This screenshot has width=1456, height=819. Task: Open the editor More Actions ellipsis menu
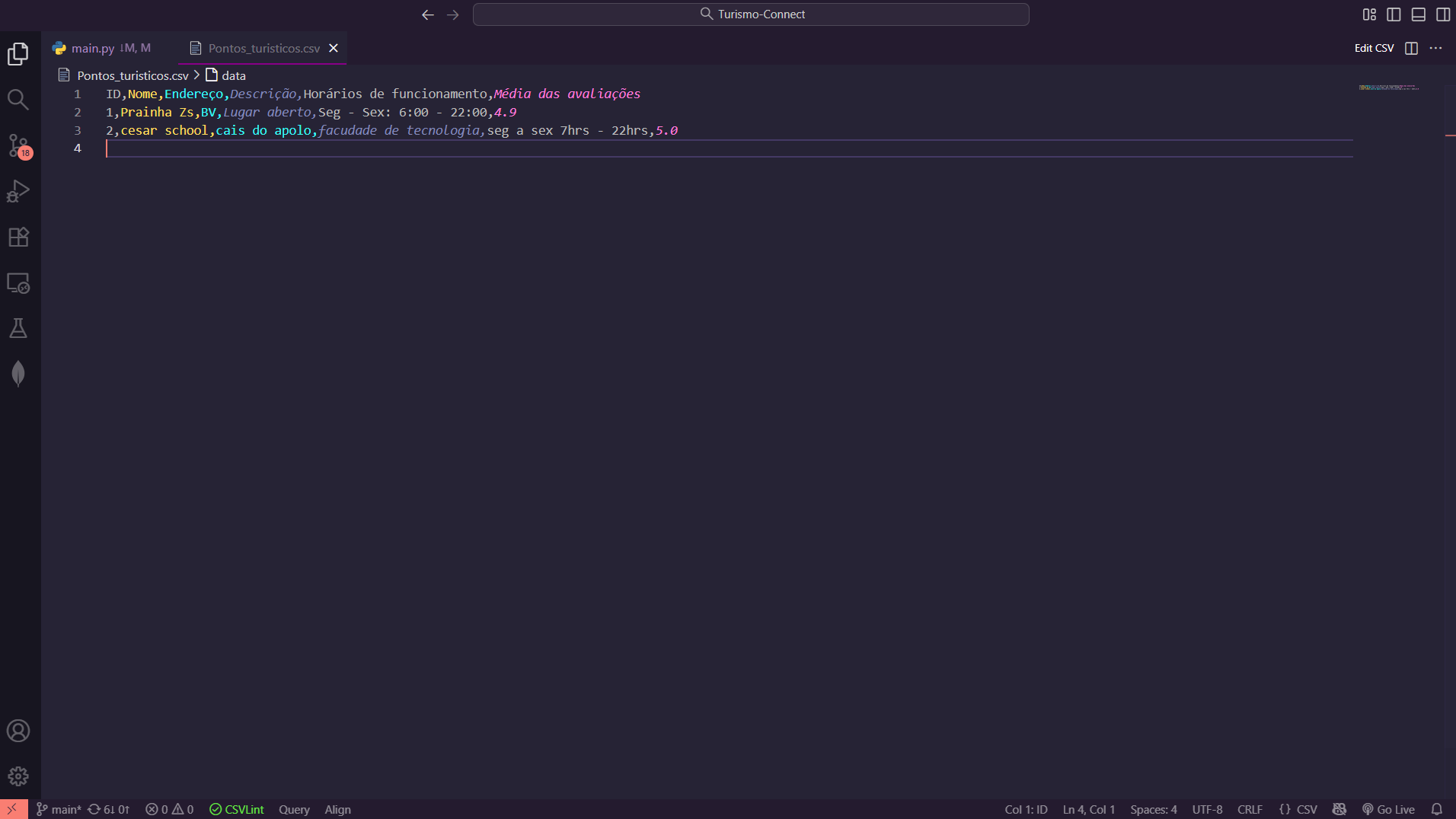(1435, 48)
